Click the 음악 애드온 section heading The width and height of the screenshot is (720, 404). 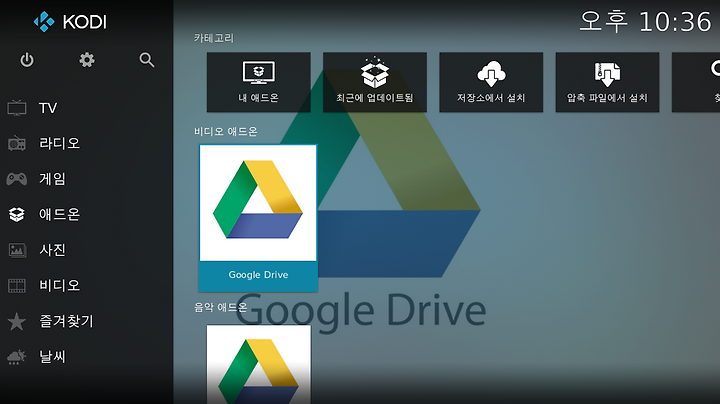click(x=220, y=307)
